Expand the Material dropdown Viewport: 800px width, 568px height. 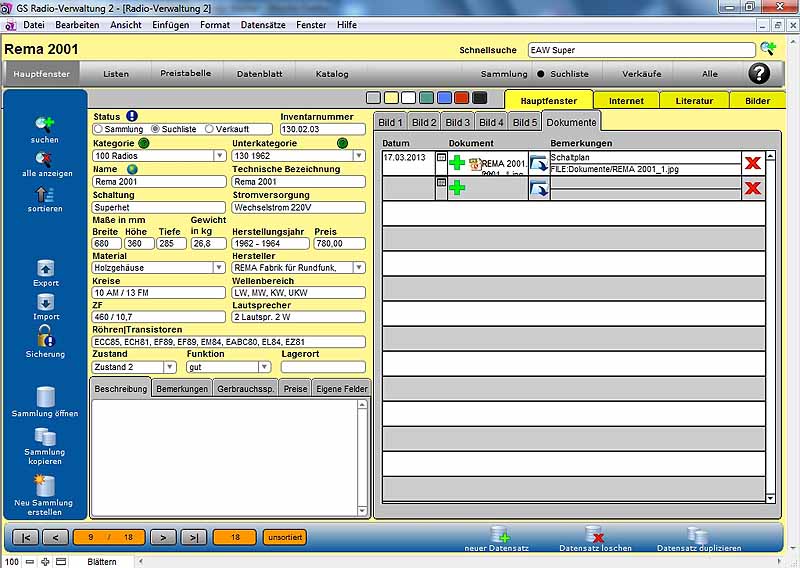[x=219, y=268]
